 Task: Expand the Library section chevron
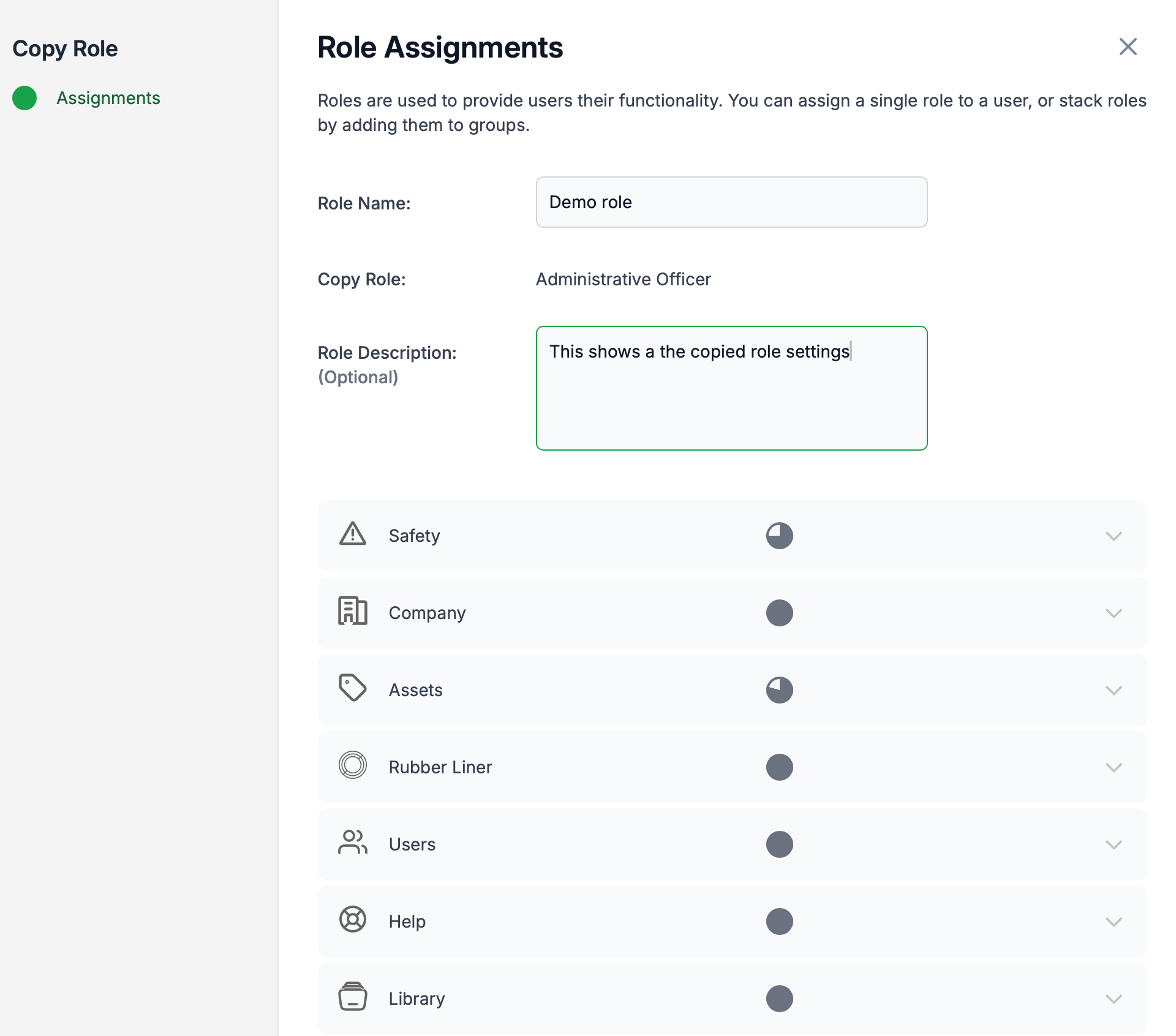point(1114,999)
